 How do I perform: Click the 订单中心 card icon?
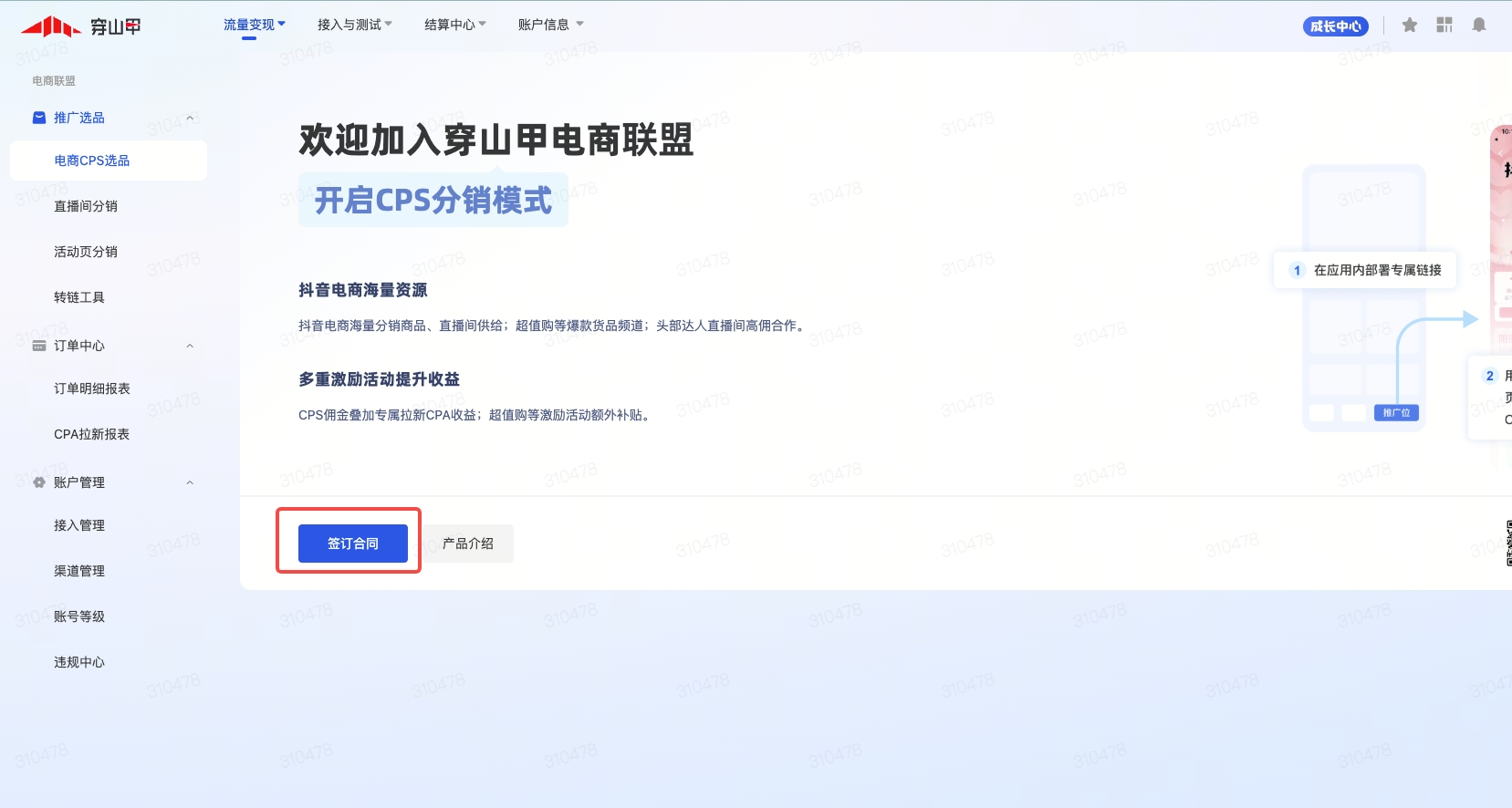point(39,346)
